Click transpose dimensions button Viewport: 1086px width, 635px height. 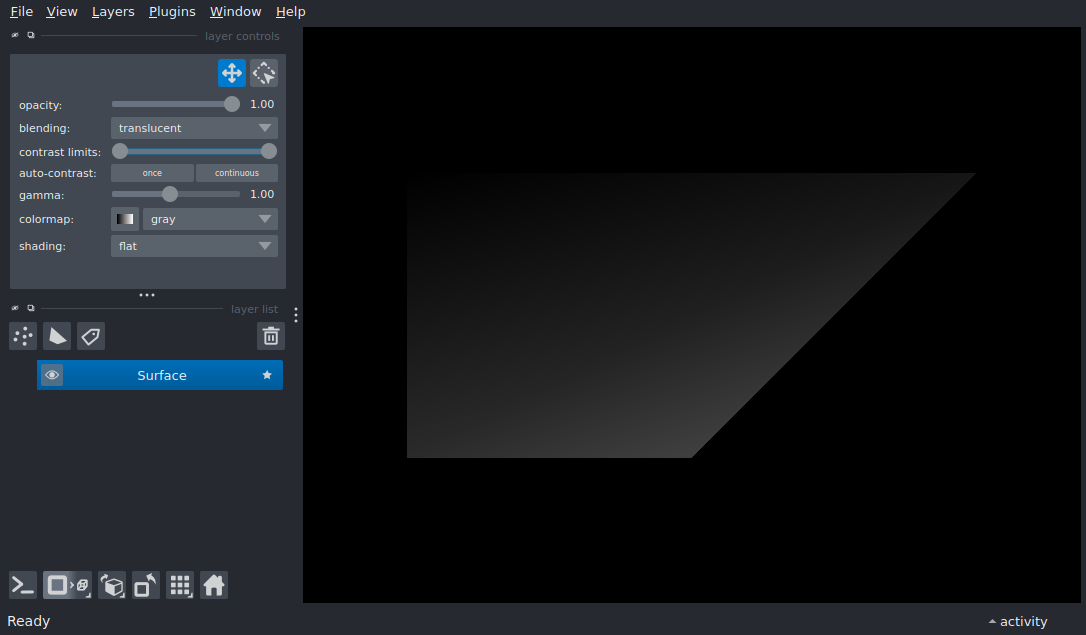tap(145, 585)
